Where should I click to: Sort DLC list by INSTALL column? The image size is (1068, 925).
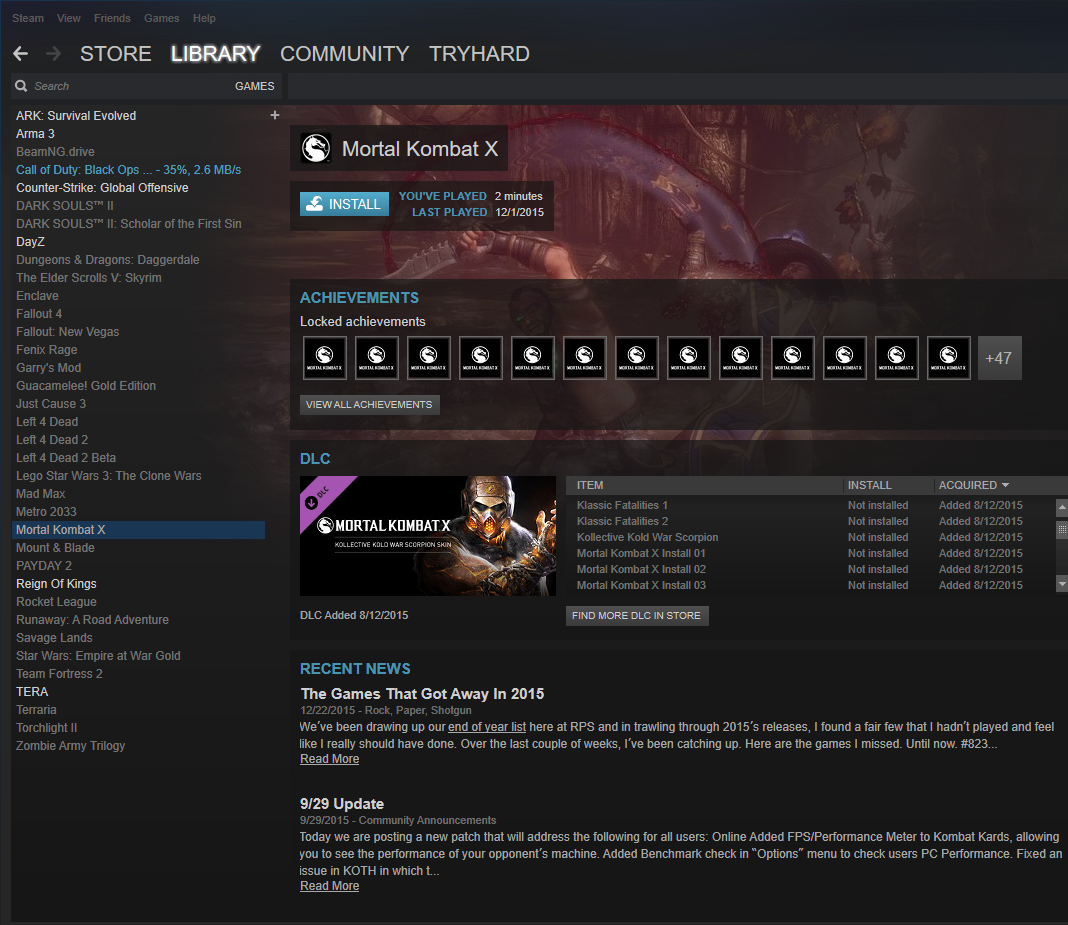pos(888,485)
